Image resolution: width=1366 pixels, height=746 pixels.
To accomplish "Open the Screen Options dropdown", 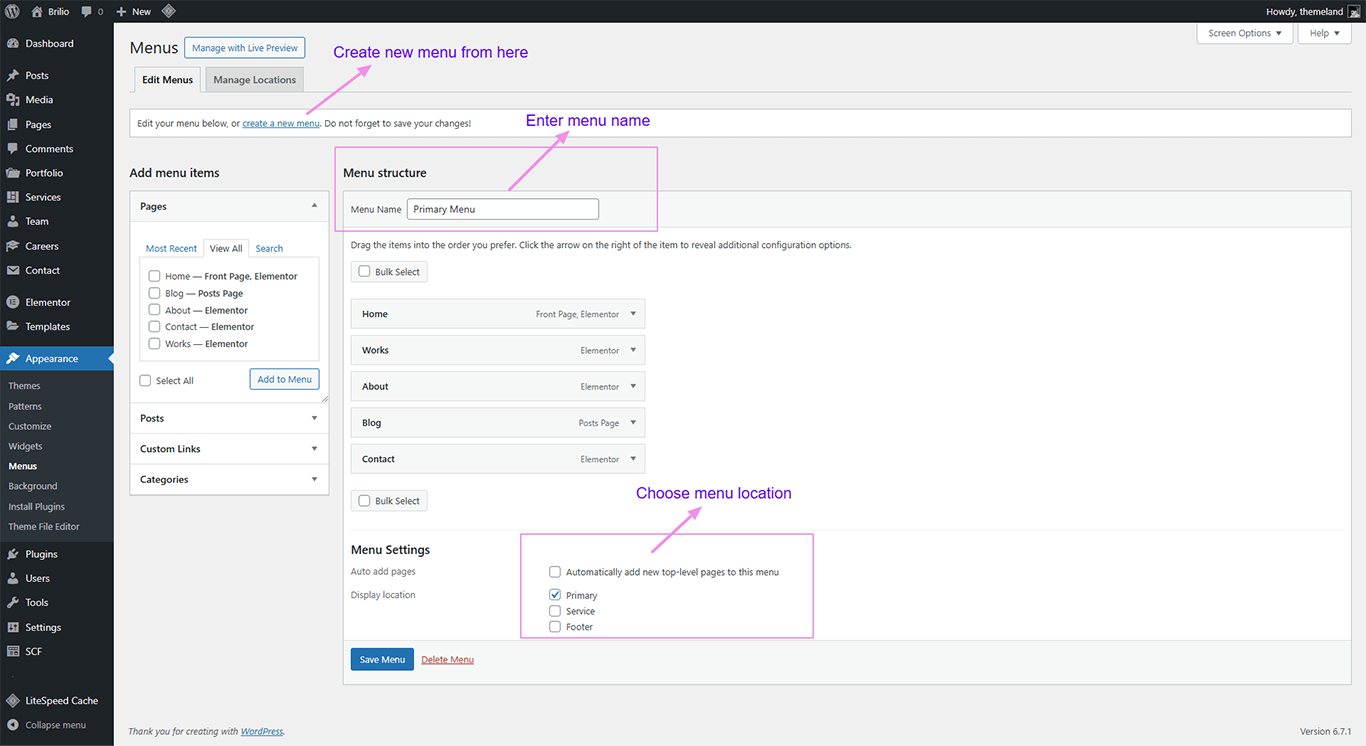I will [x=1244, y=33].
